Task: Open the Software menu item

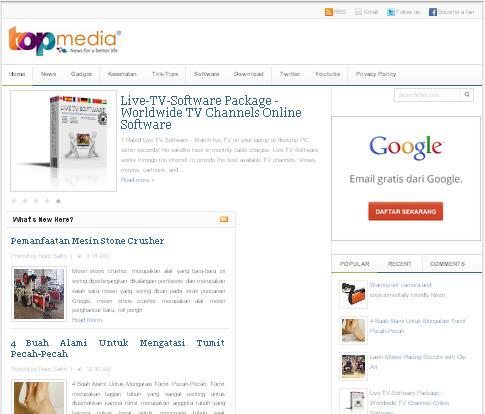Action: [x=207, y=74]
